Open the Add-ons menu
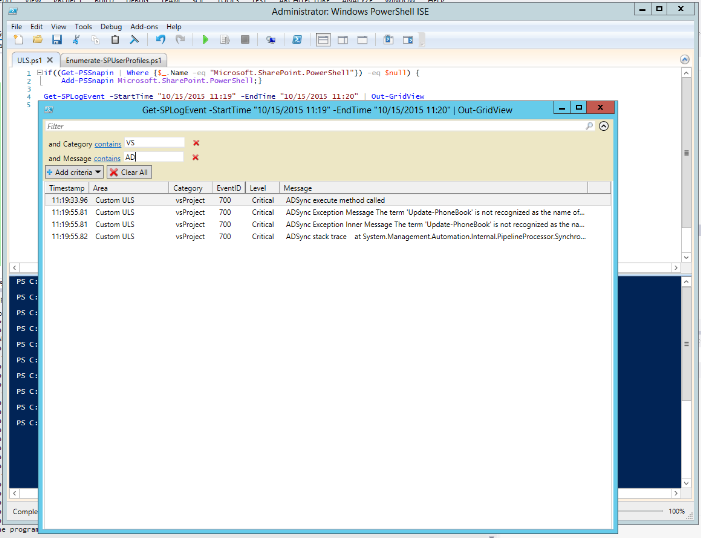The image size is (701, 538). (x=144, y=26)
